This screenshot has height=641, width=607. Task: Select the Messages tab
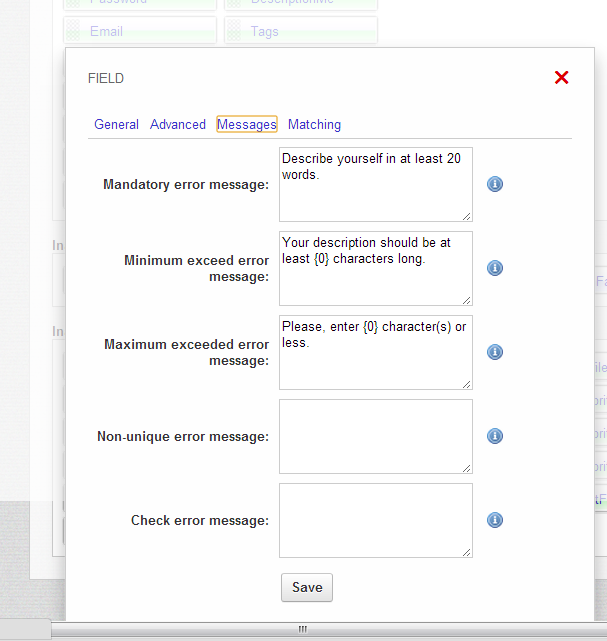(246, 125)
